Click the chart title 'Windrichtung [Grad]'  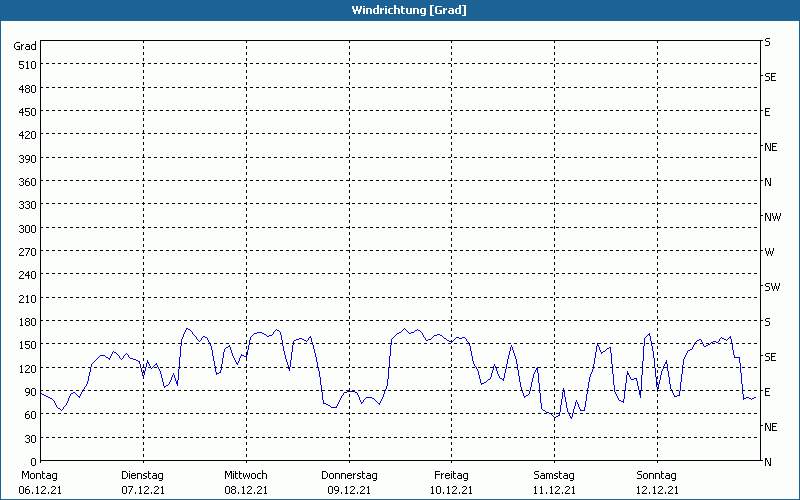coord(409,10)
